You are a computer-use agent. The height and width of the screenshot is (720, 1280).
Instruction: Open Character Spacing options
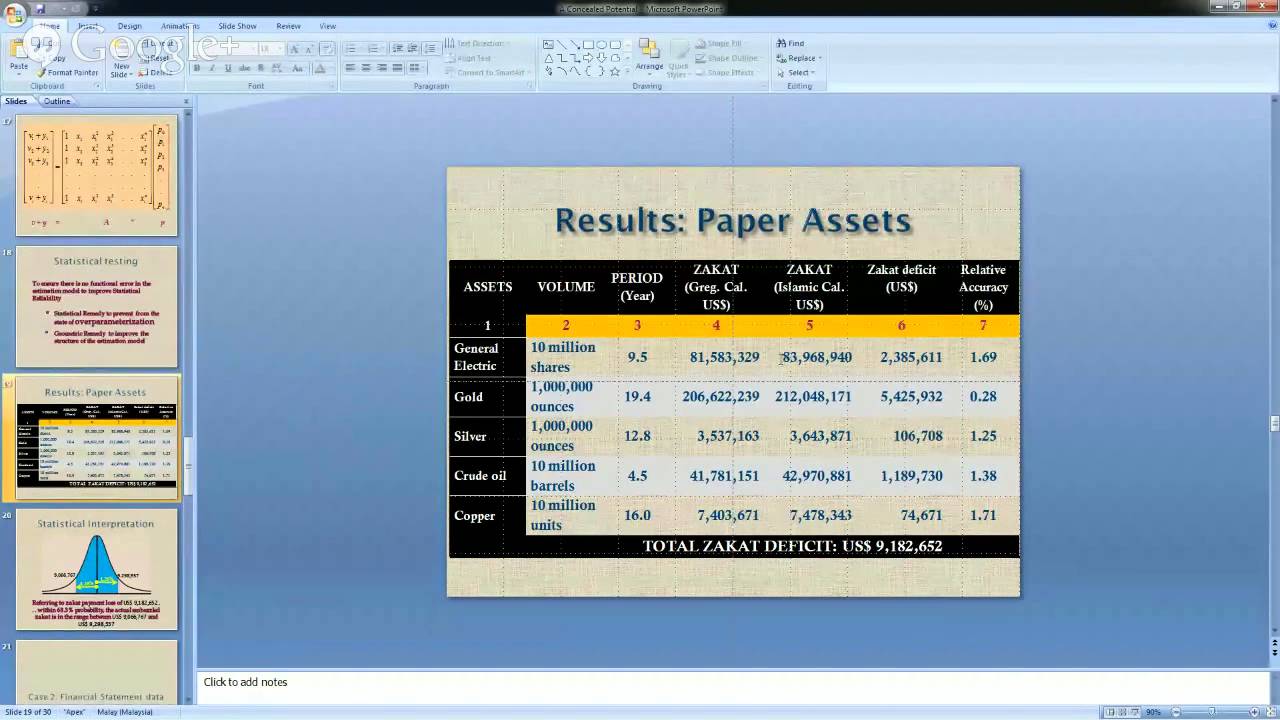click(276, 68)
